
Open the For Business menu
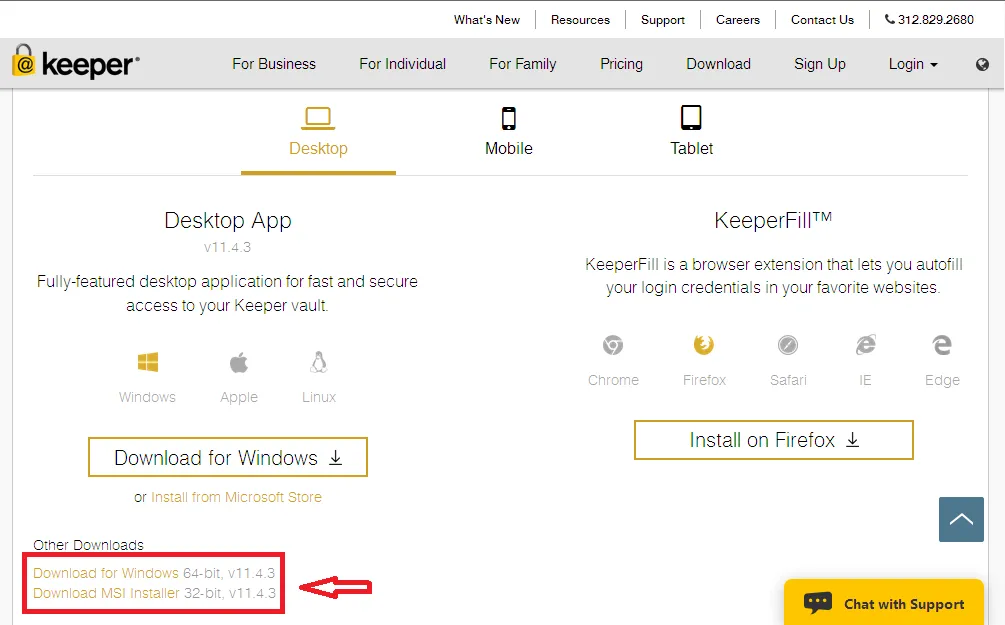coord(274,64)
